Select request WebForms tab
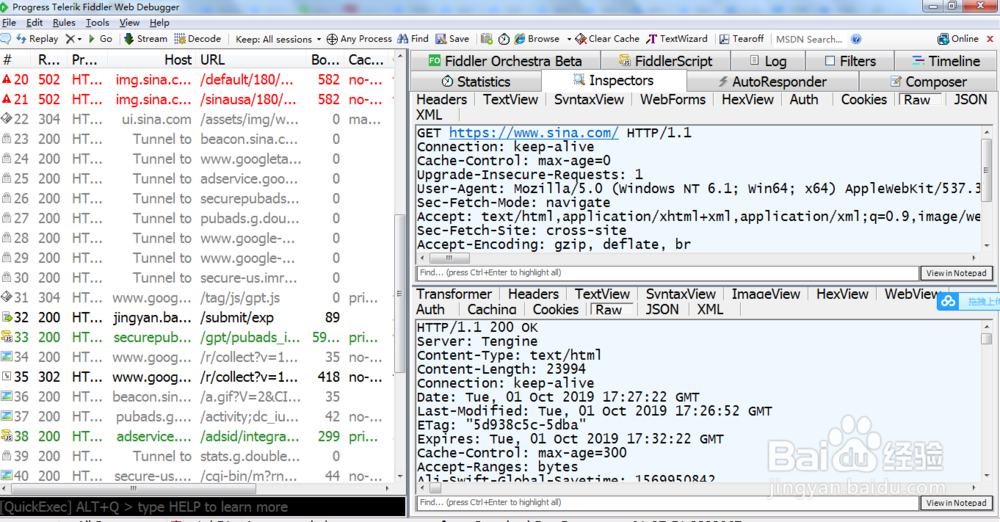This screenshot has height=522, width=1000. pos(673,100)
